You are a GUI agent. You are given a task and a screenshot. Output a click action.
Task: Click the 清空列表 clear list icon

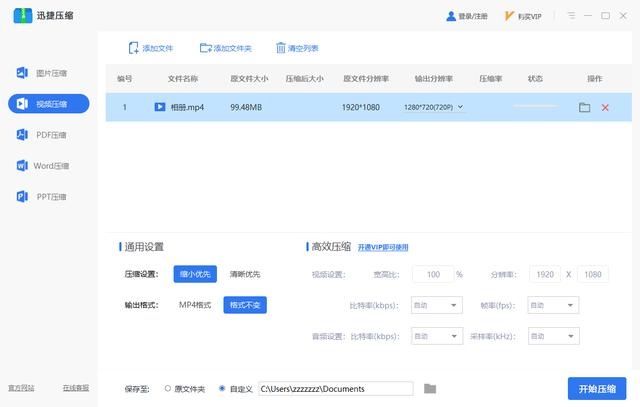point(279,48)
